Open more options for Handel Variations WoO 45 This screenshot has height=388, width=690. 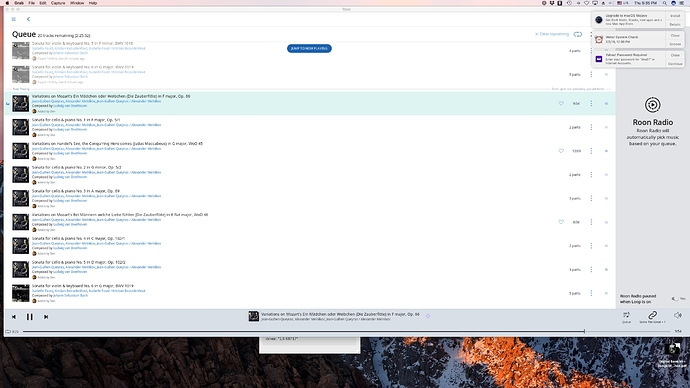pyautogui.click(x=591, y=151)
